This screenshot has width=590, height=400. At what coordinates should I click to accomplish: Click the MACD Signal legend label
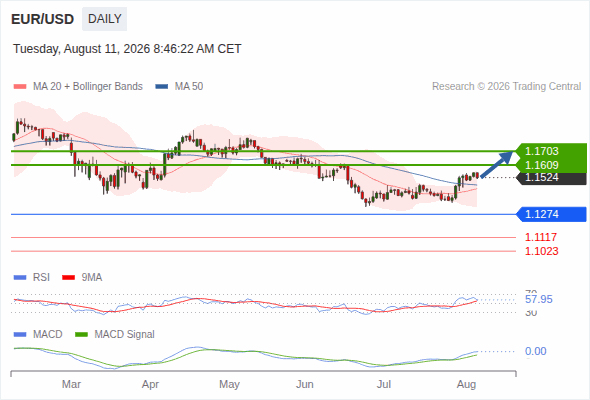click(125, 335)
